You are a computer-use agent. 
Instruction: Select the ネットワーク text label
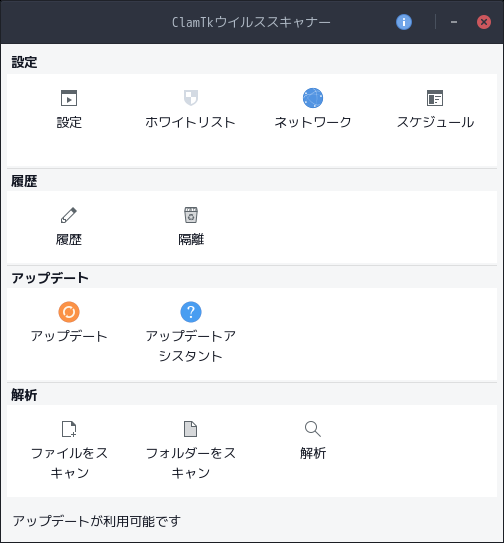pyautogui.click(x=313, y=122)
